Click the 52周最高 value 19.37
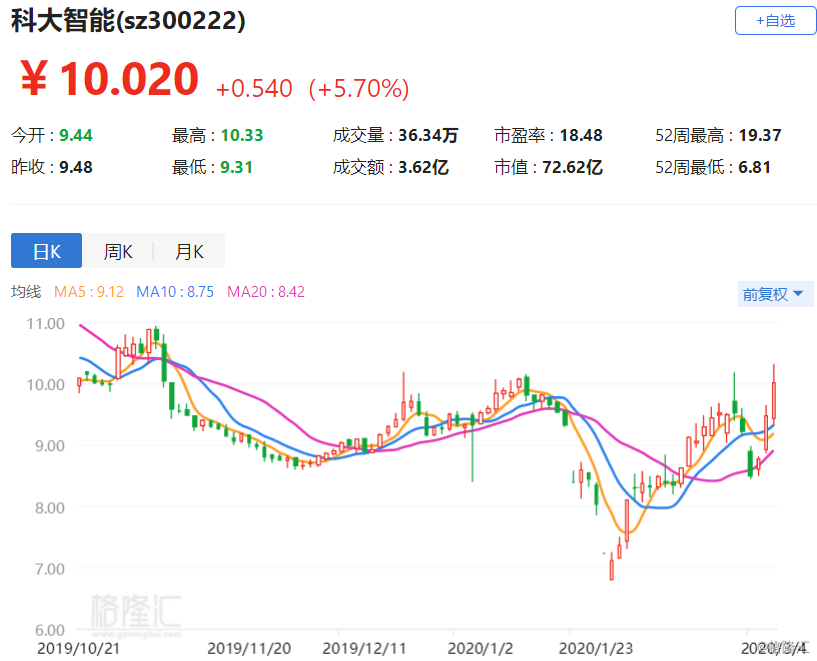This screenshot has height=661, width=817. [x=760, y=135]
